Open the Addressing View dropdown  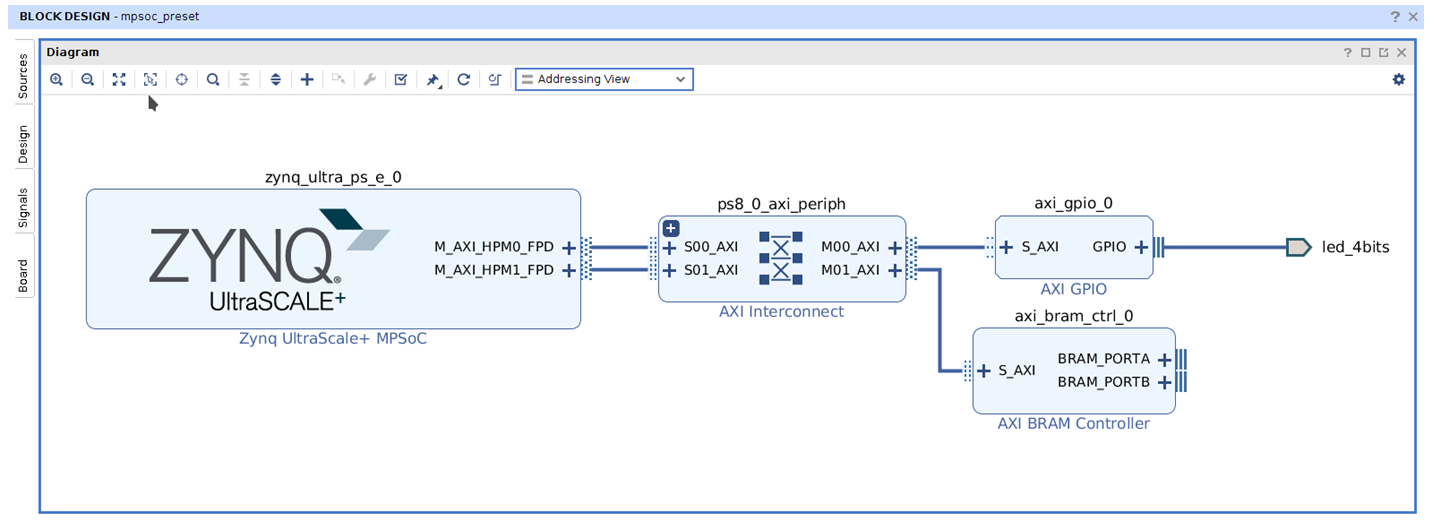[604, 79]
